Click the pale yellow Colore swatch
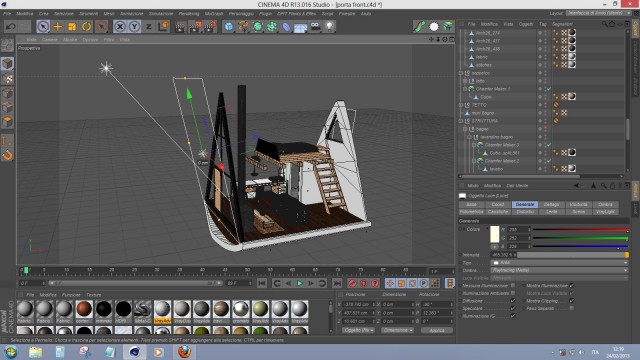This screenshot has width=640, height=360. (x=494, y=234)
